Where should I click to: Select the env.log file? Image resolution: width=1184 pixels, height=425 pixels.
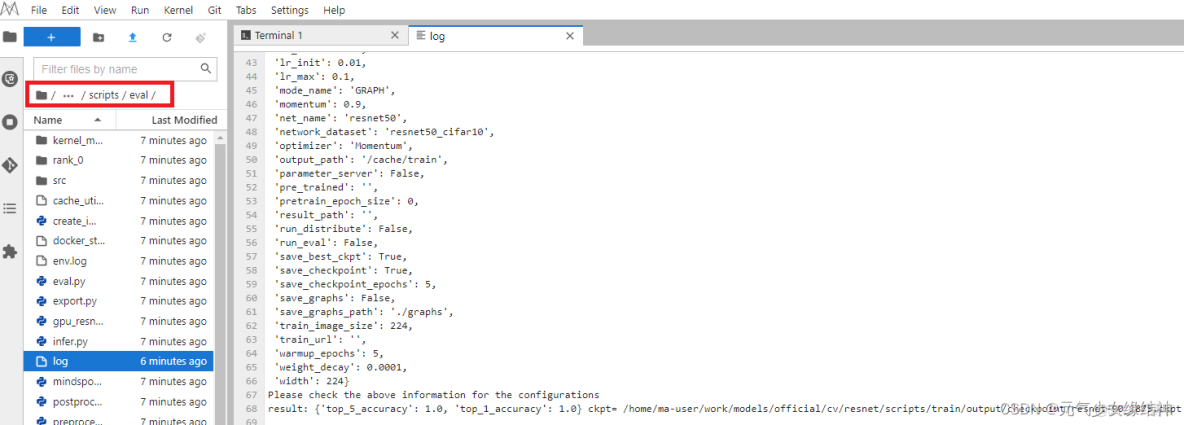[x=119, y=261]
